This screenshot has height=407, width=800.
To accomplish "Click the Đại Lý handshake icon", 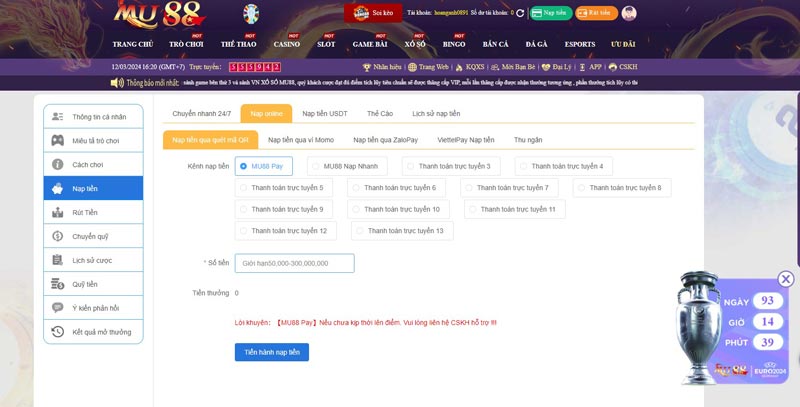I will pos(545,67).
